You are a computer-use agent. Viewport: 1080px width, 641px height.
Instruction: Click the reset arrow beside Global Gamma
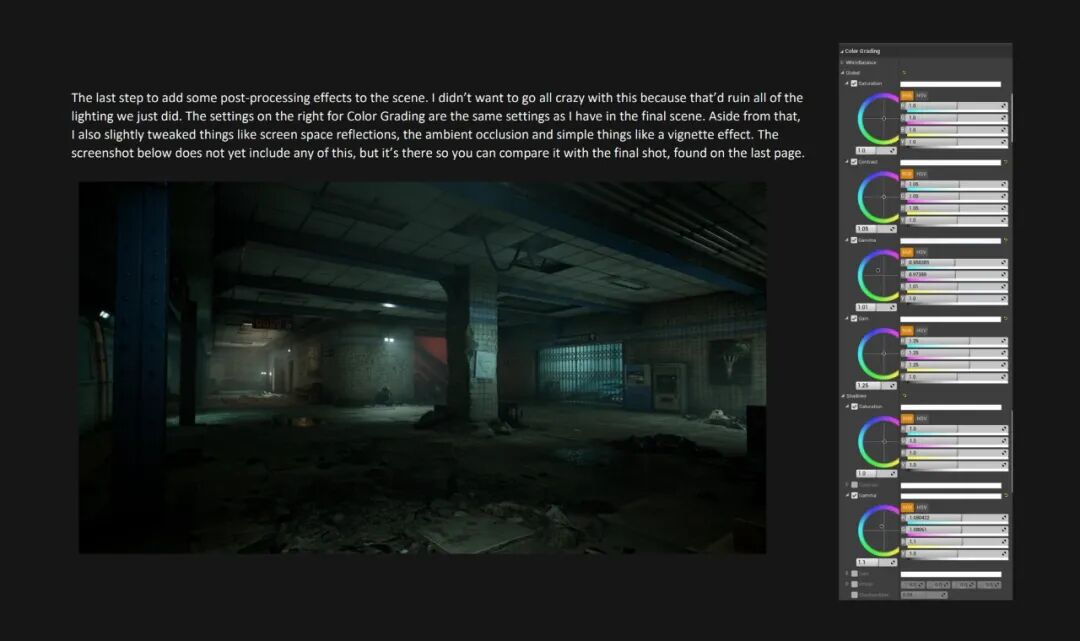[x=1006, y=240]
